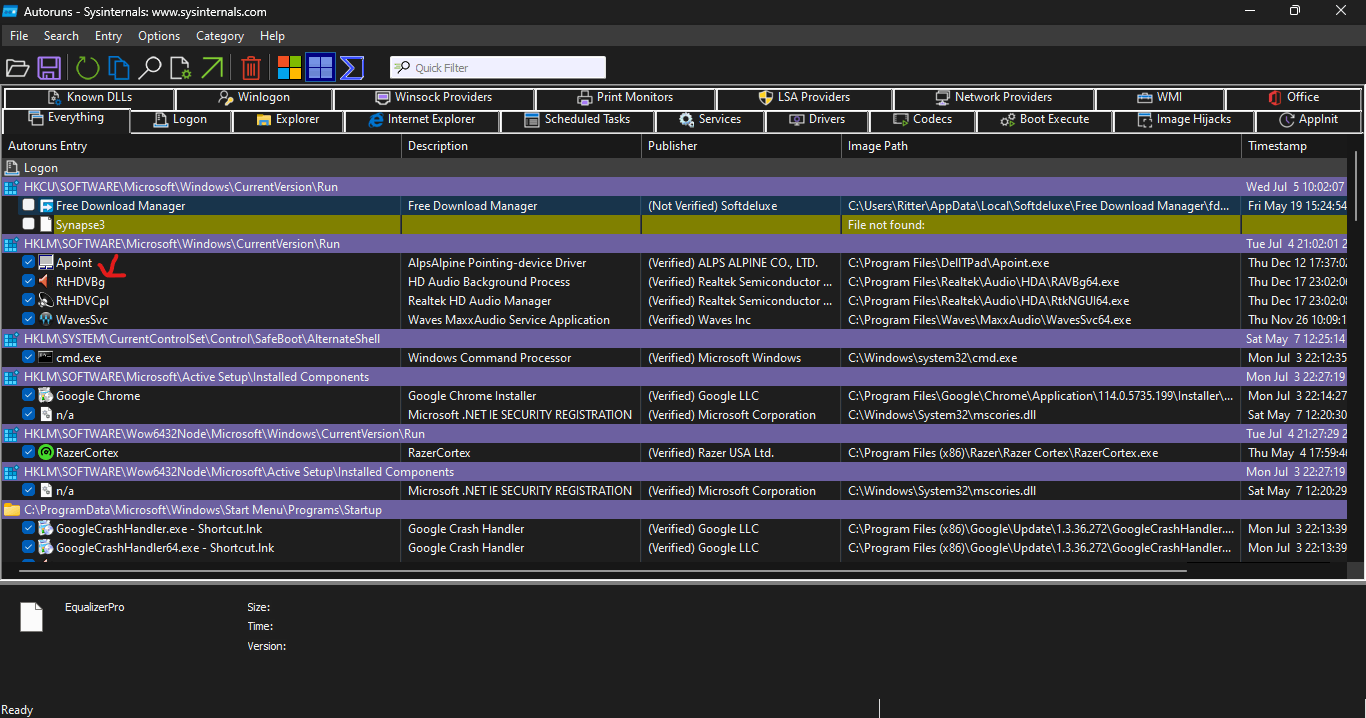
Task: Click the green Refresh icon
Action: (88, 68)
